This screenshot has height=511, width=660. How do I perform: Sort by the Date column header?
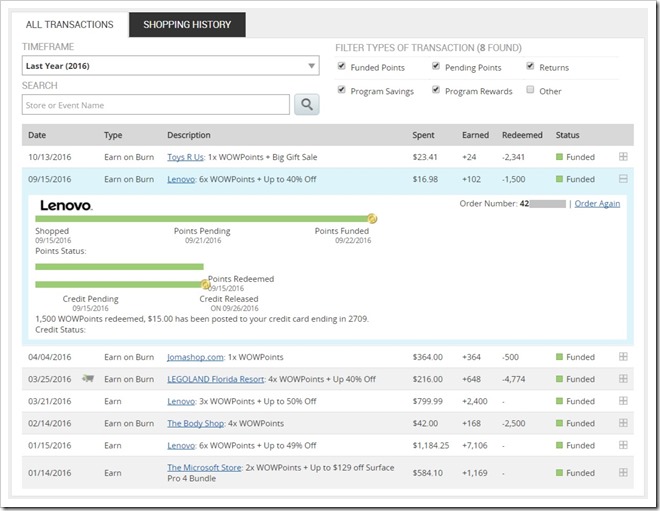click(37, 135)
